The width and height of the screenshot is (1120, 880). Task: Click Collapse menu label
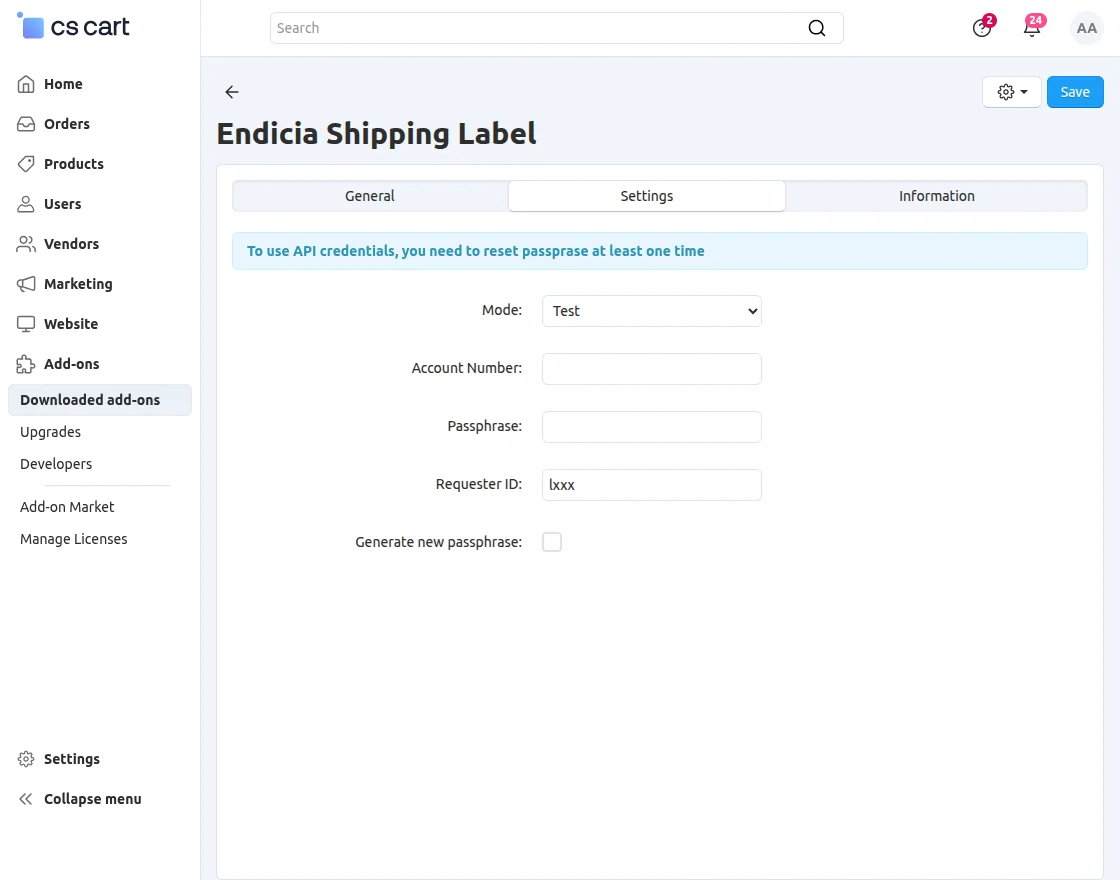93,799
